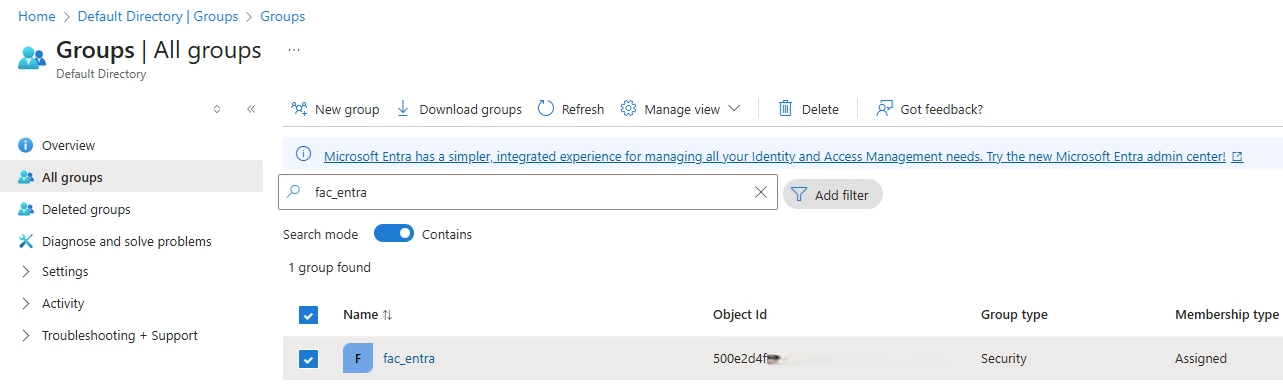
Task: Click the up-down sort arrows in the sidebar
Action: [x=217, y=109]
